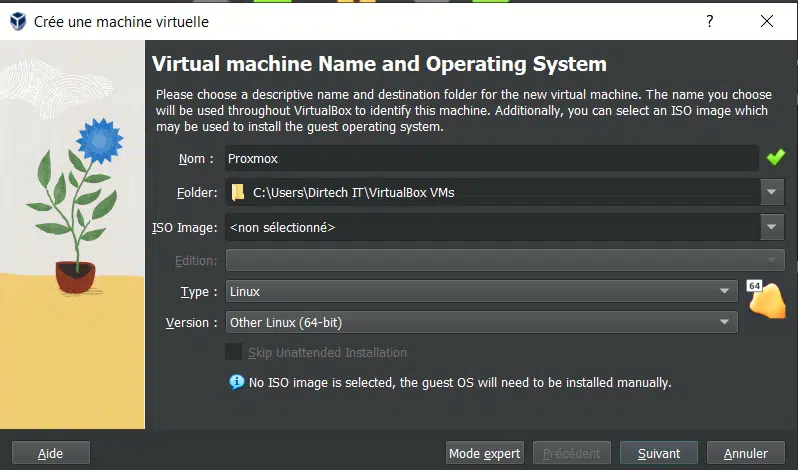This screenshot has height=470, width=798.
Task: Click the Nom text field containing Proxmox
Action: pyautogui.click(x=492, y=158)
